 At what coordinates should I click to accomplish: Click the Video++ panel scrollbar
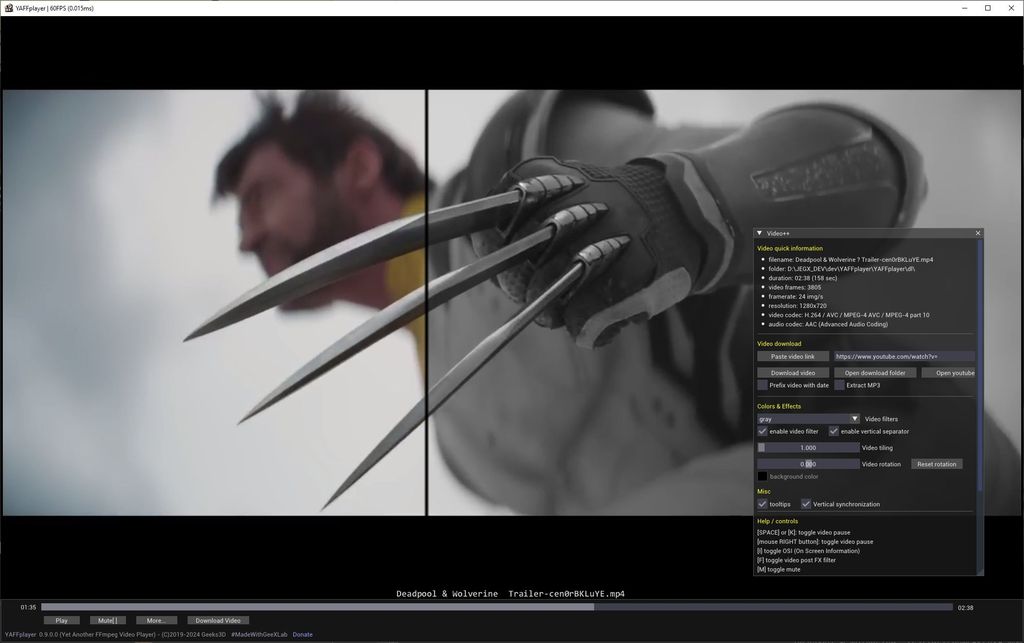980,366
